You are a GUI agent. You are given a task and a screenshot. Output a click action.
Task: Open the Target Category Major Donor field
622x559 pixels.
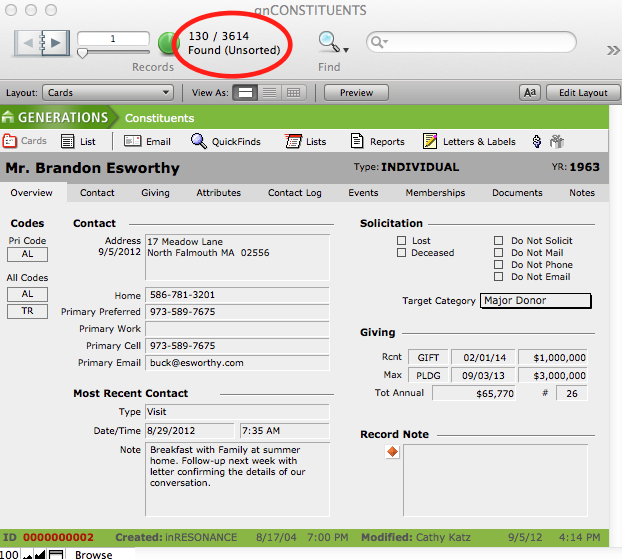(x=535, y=300)
